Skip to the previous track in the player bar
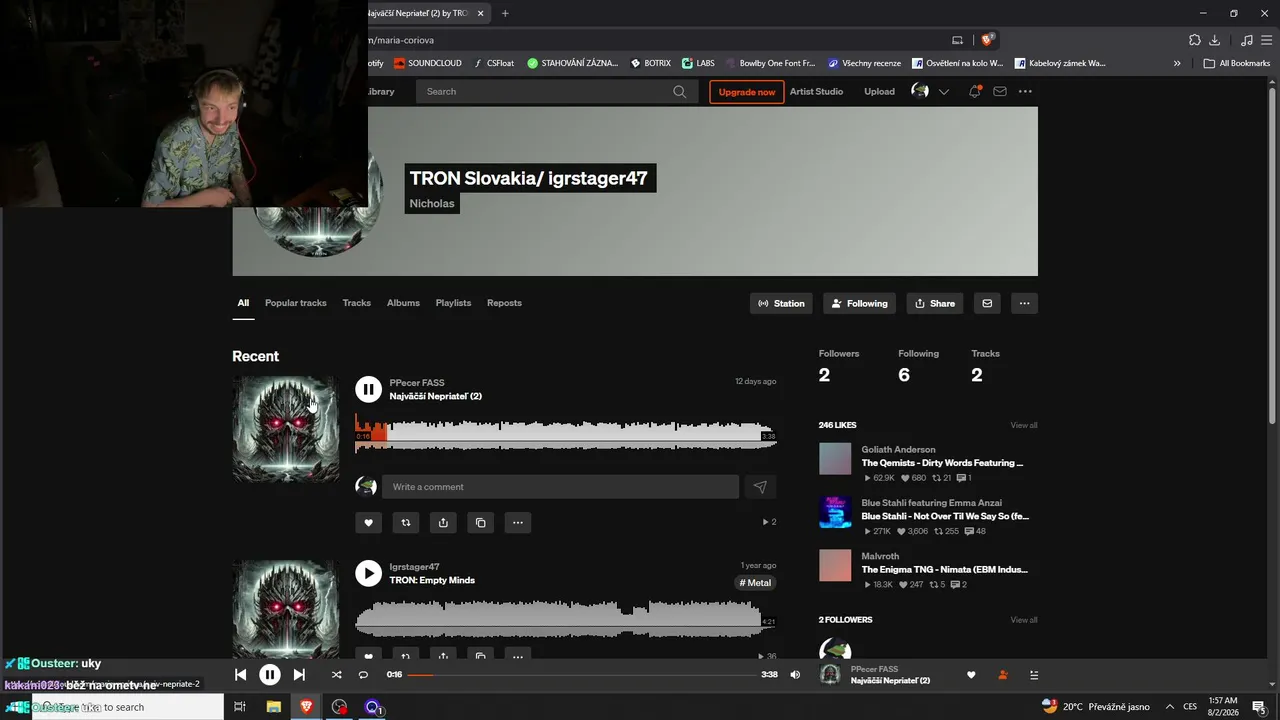 (x=240, y=675)
